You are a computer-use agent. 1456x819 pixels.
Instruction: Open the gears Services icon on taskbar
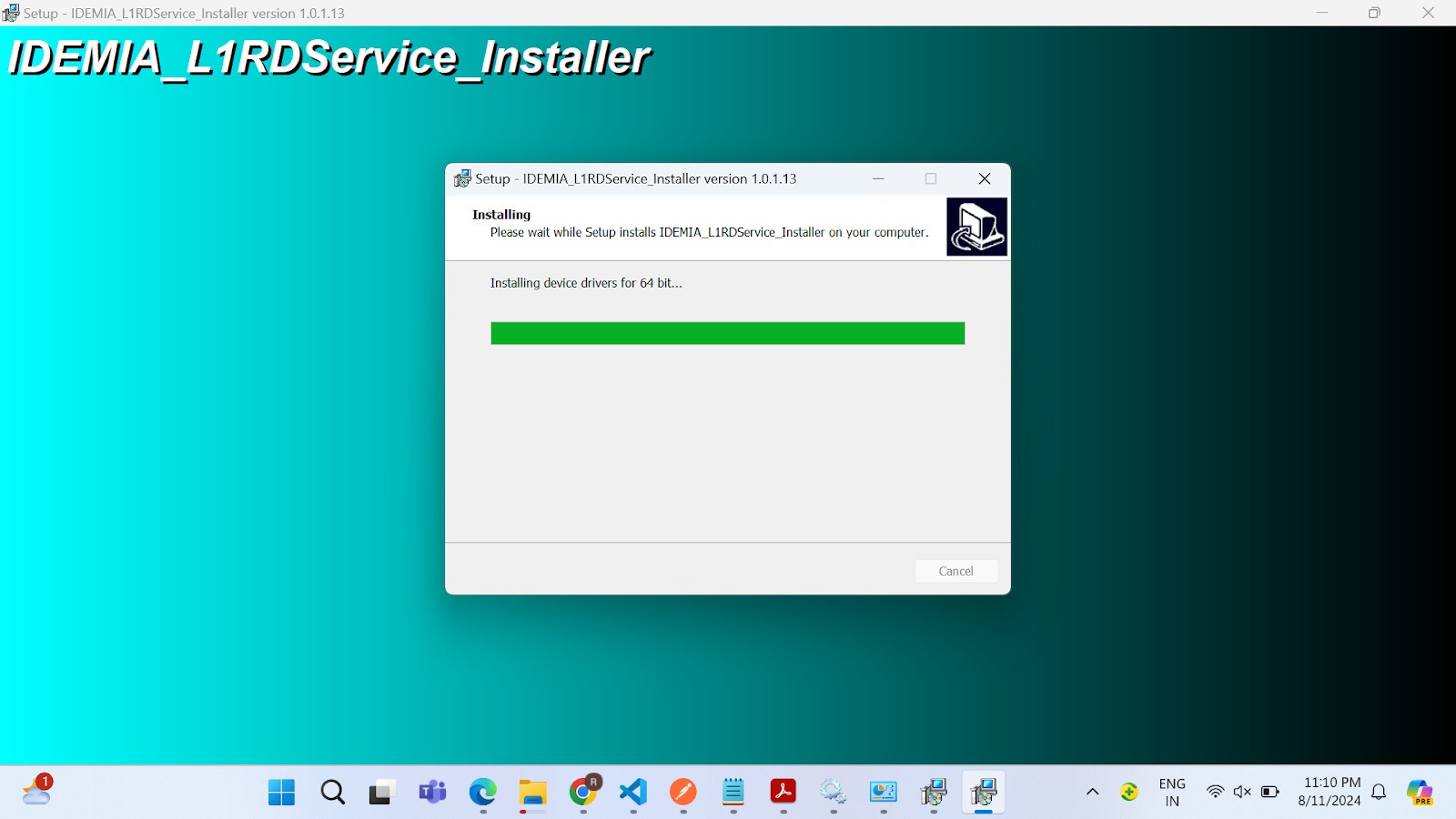coord(834,793)
